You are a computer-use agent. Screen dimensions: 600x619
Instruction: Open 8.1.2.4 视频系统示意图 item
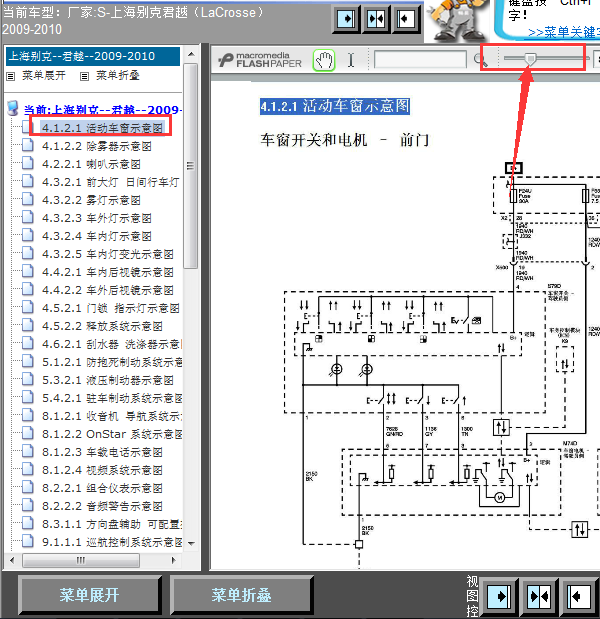(102, 470)
